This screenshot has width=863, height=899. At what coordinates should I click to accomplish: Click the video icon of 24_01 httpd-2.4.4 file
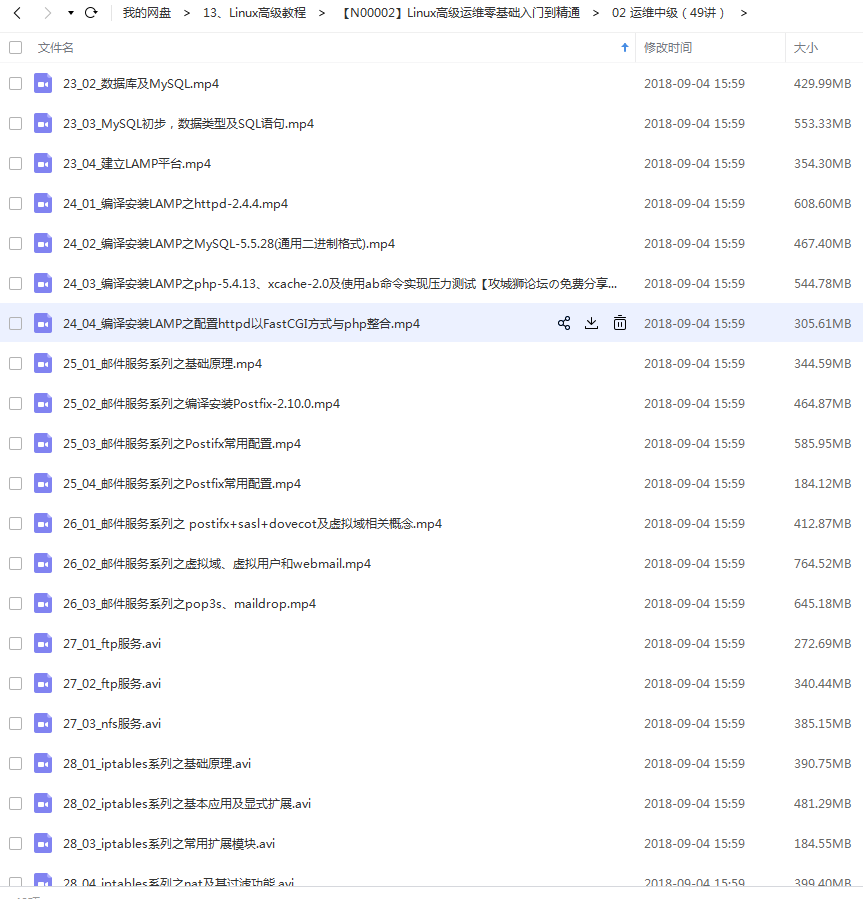pos(43,204)
